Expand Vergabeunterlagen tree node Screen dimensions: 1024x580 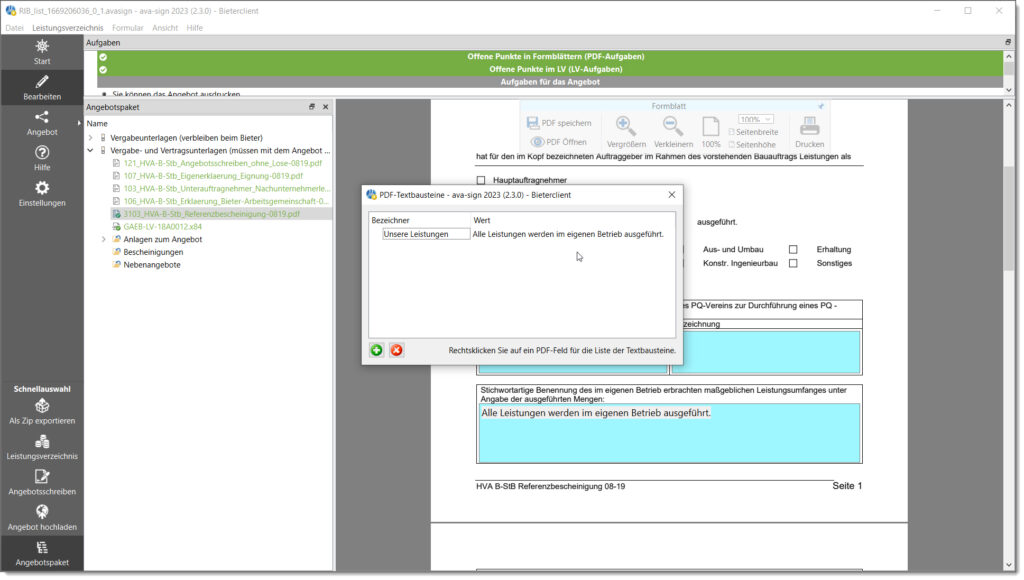click(x=90, y=137)
